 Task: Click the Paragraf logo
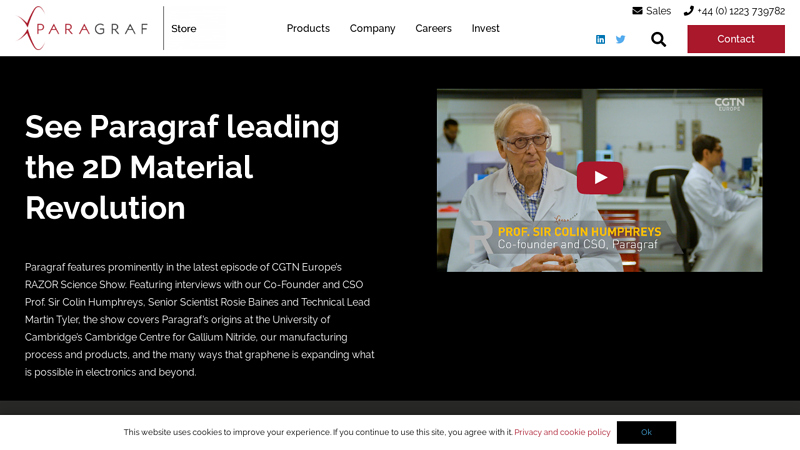click(x=82, y=28)
